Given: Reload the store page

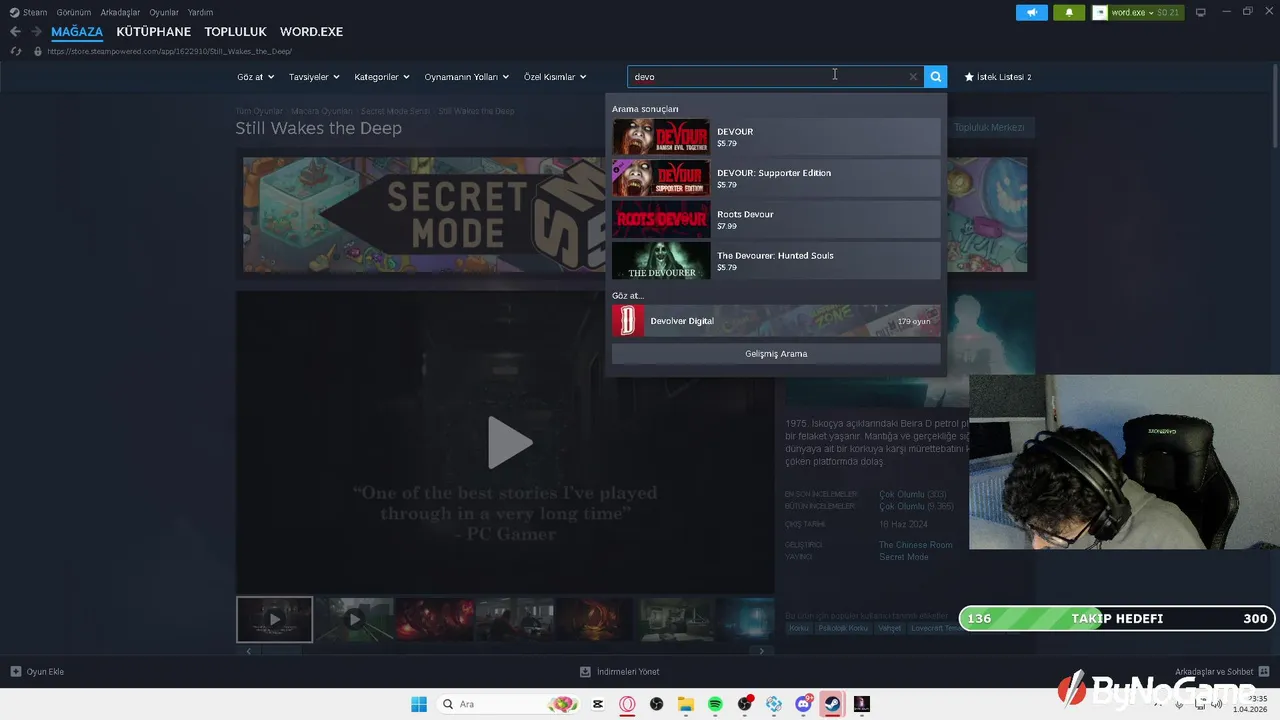Looking at the screenshot, I should [x=15, y=51].
